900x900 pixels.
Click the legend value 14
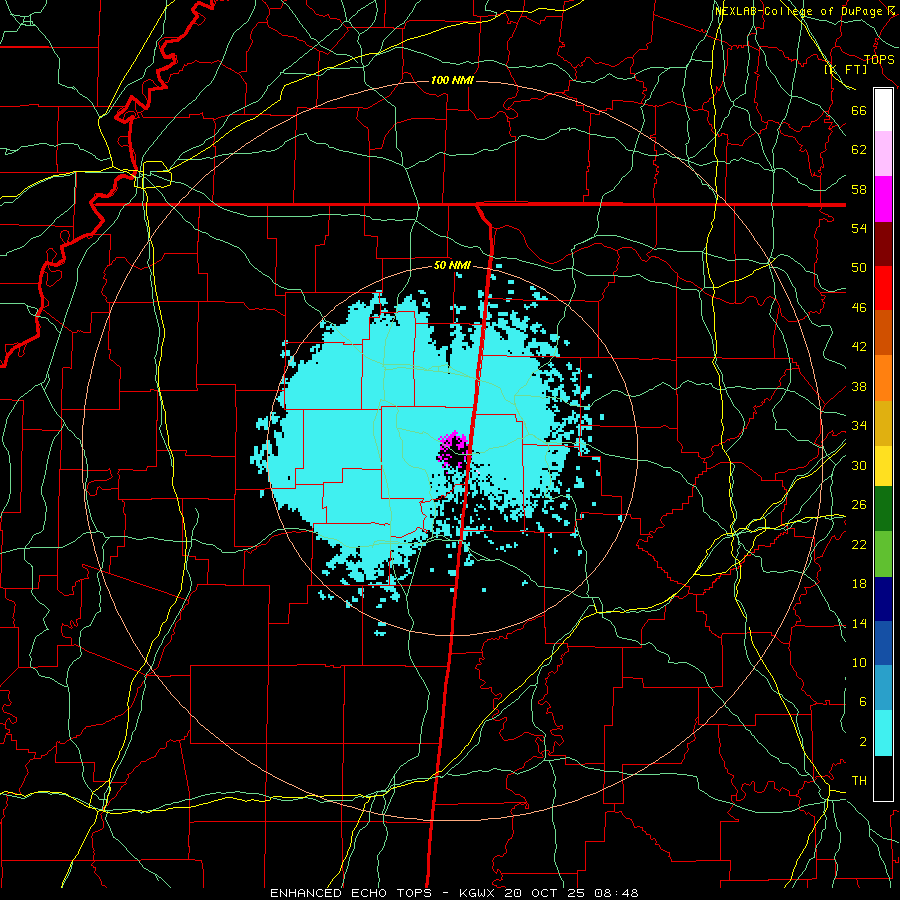pyautogui.click(x=859, y=623)
